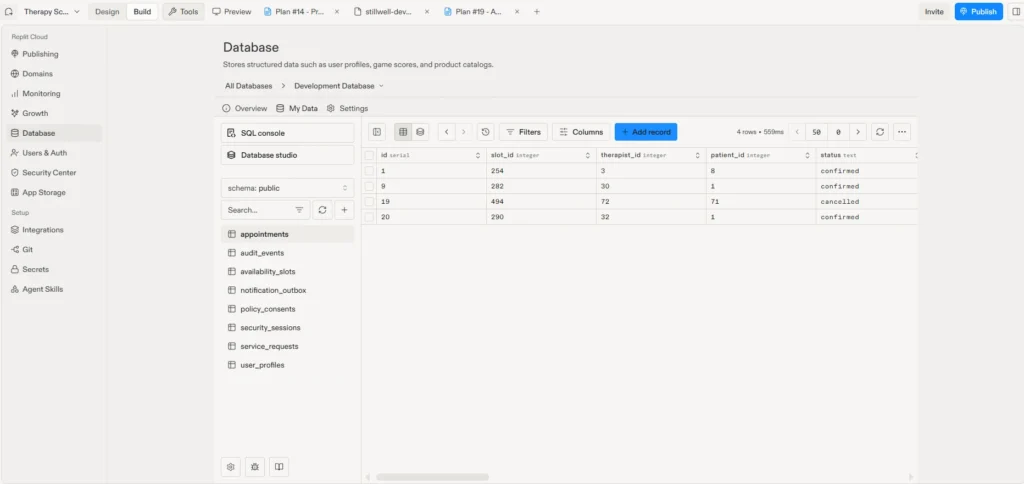Open the history clock icon in toolbar
Viewport: 1024px width, 484px height.
click(x=485, y=132)
